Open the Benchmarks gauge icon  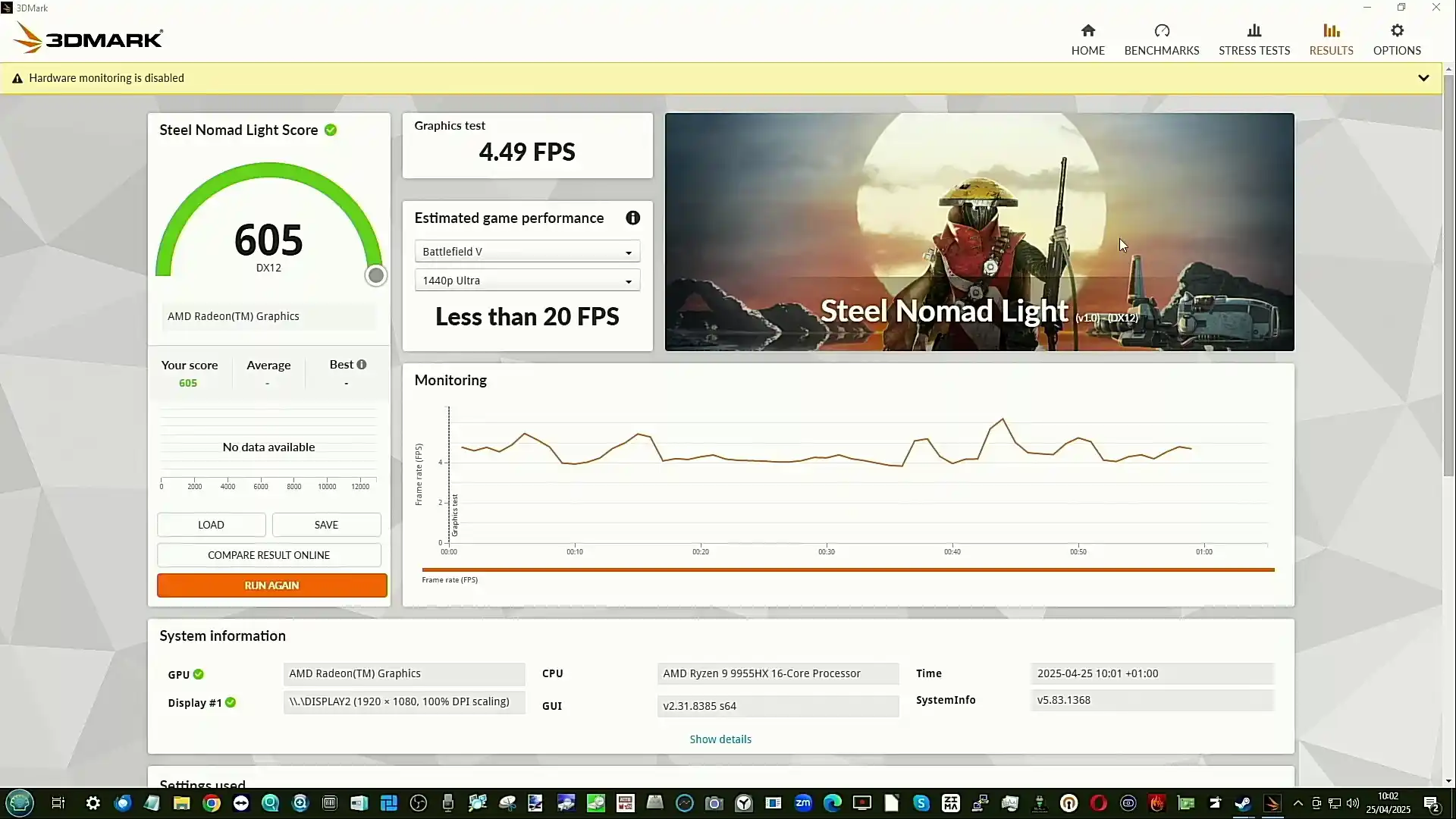coord(1161,30)
